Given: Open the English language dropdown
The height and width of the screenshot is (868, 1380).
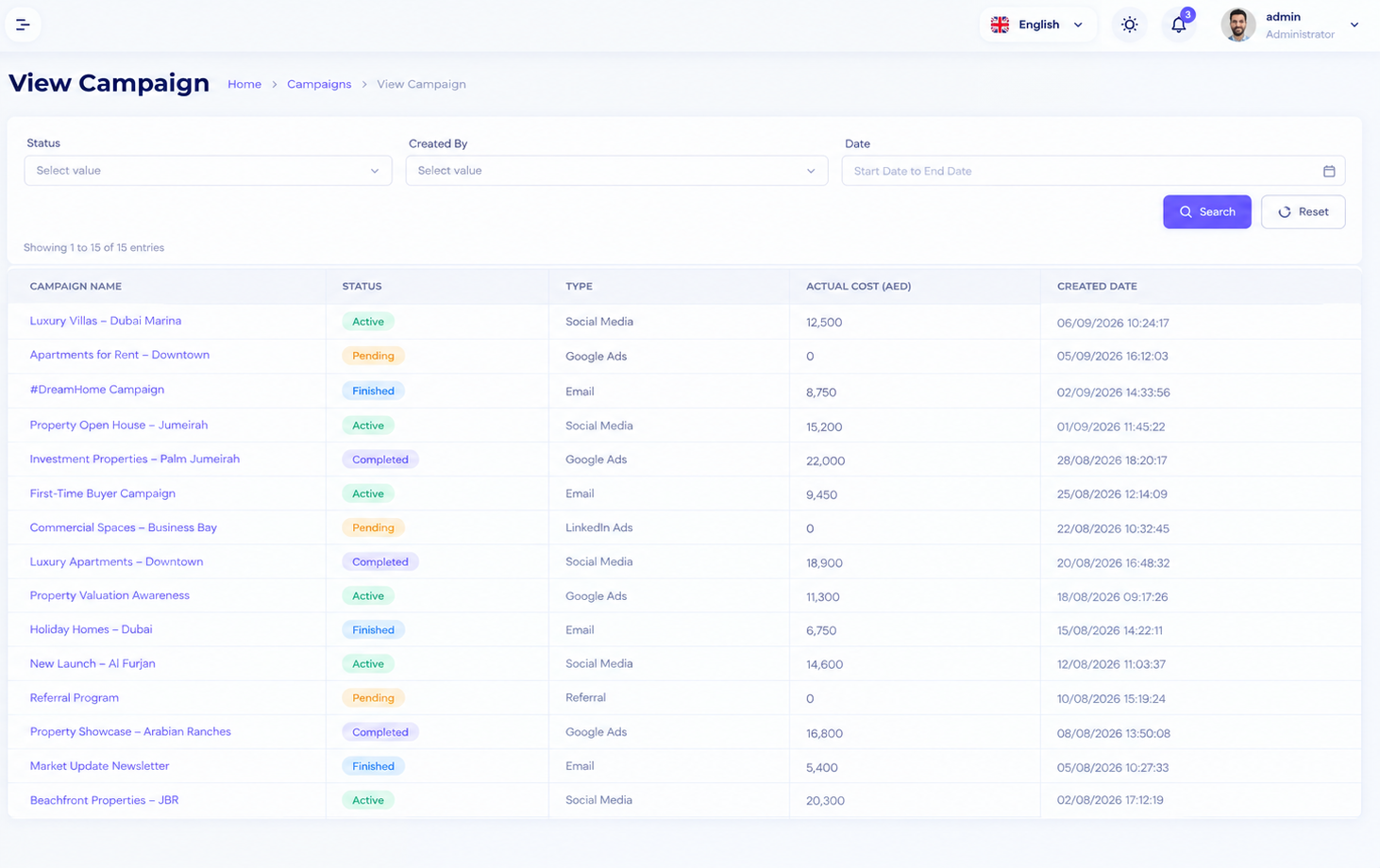Looking at the screenshot, I should (x=1037, y=25).
